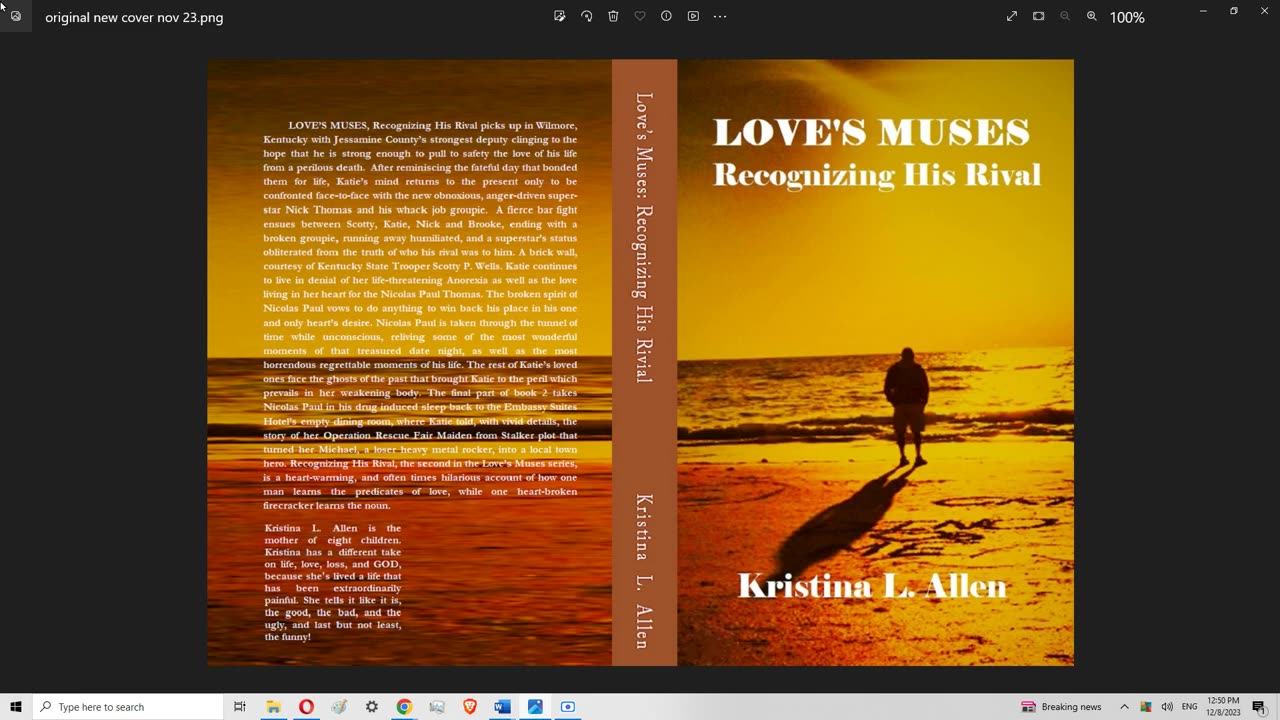Image resolution: width=1280 pixels, height=720 pixels.
Task: Open Edit image tool in Photos toolbar
Action: [560, 16]
